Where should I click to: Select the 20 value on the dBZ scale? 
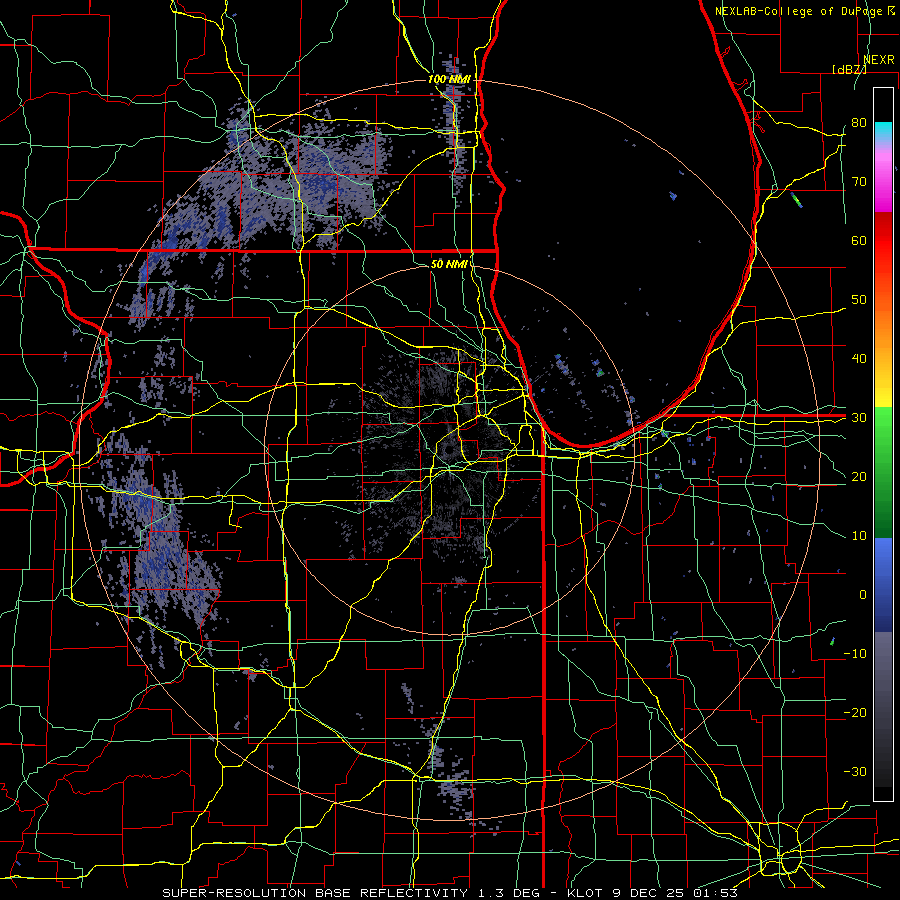pyautogui.click(x=859, y=476)
